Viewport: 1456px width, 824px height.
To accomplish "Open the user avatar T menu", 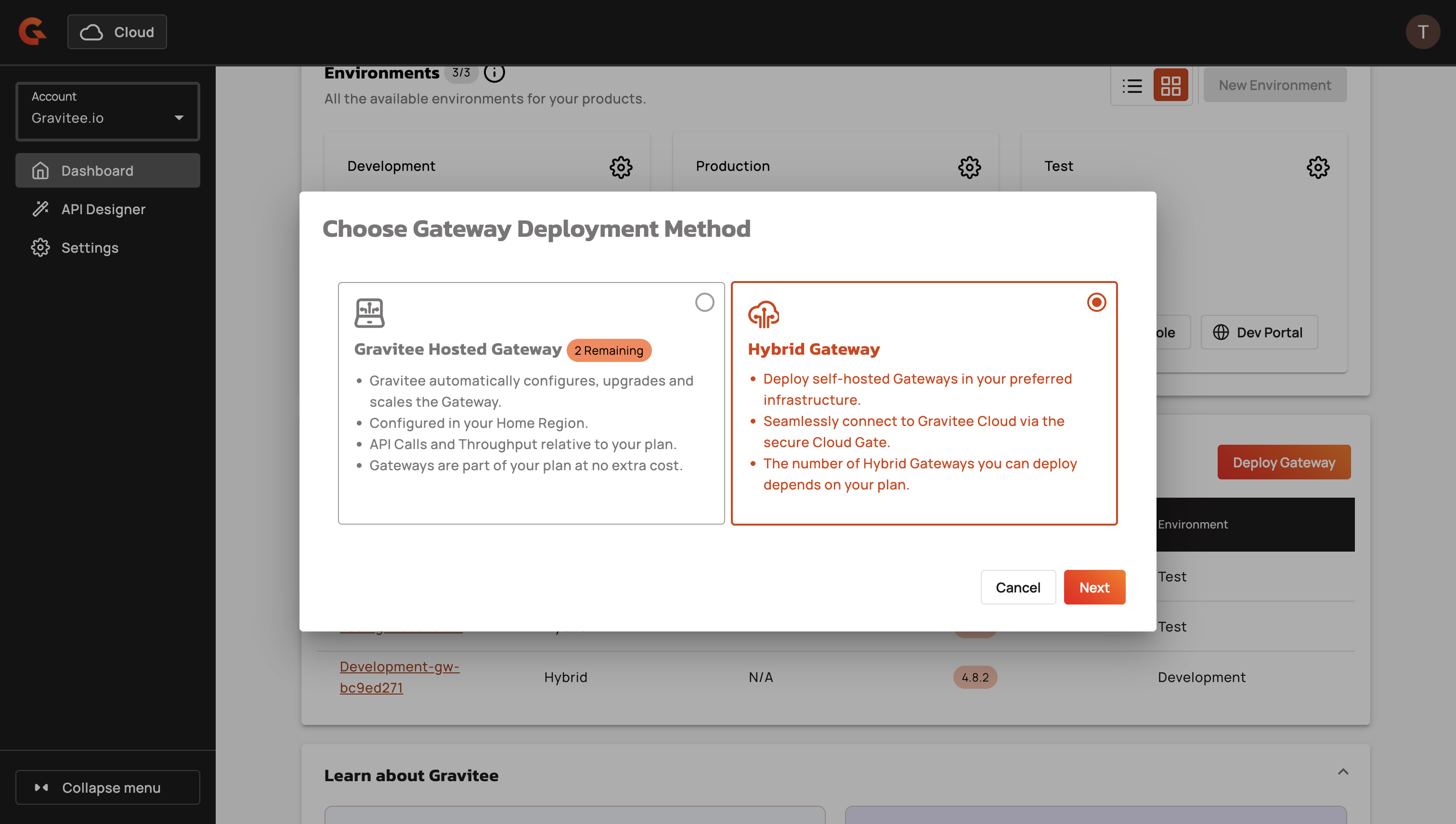I will tap(1423, 32).
